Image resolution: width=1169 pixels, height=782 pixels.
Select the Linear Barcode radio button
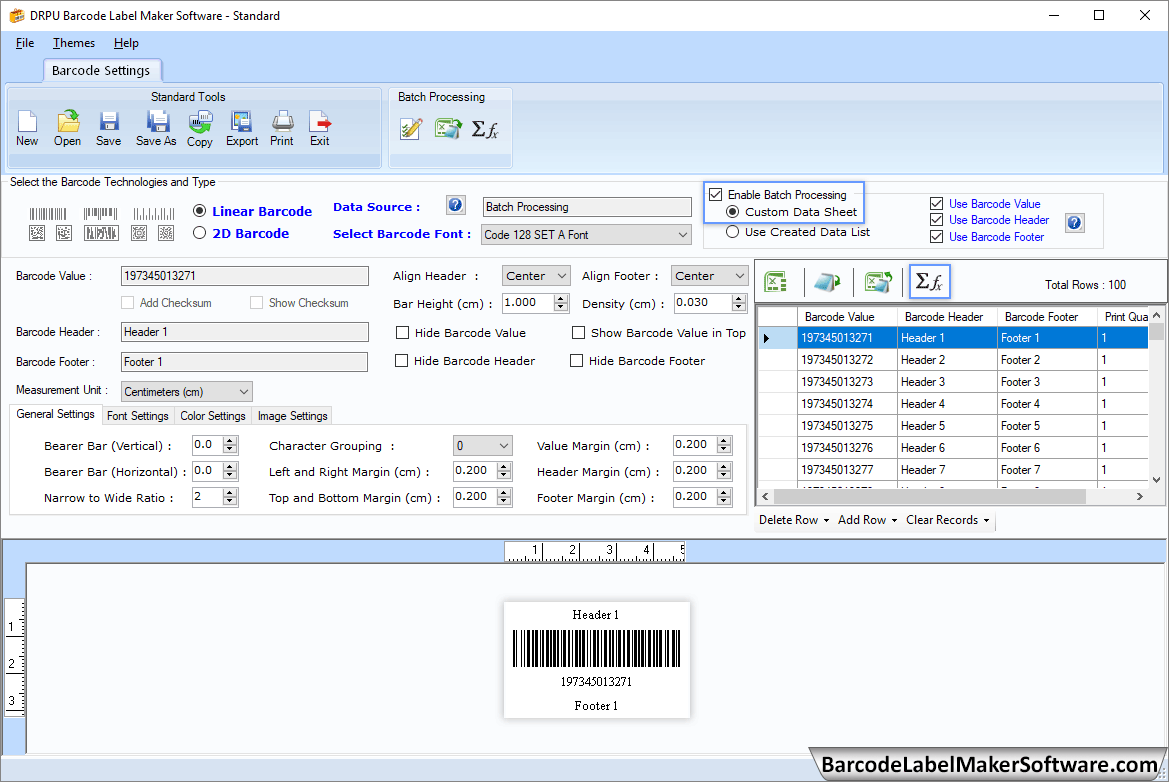tap(200, 211)
